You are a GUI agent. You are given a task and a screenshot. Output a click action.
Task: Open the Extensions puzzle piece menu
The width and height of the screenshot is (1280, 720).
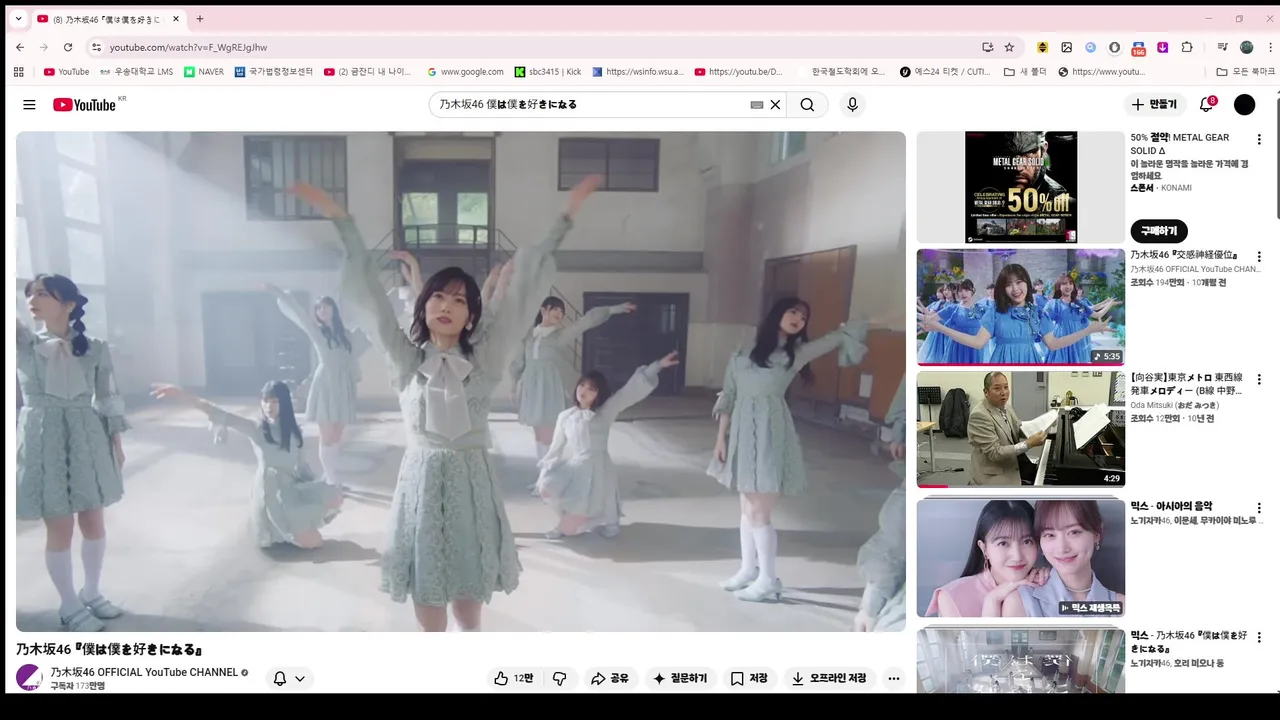pos(1187,47)
